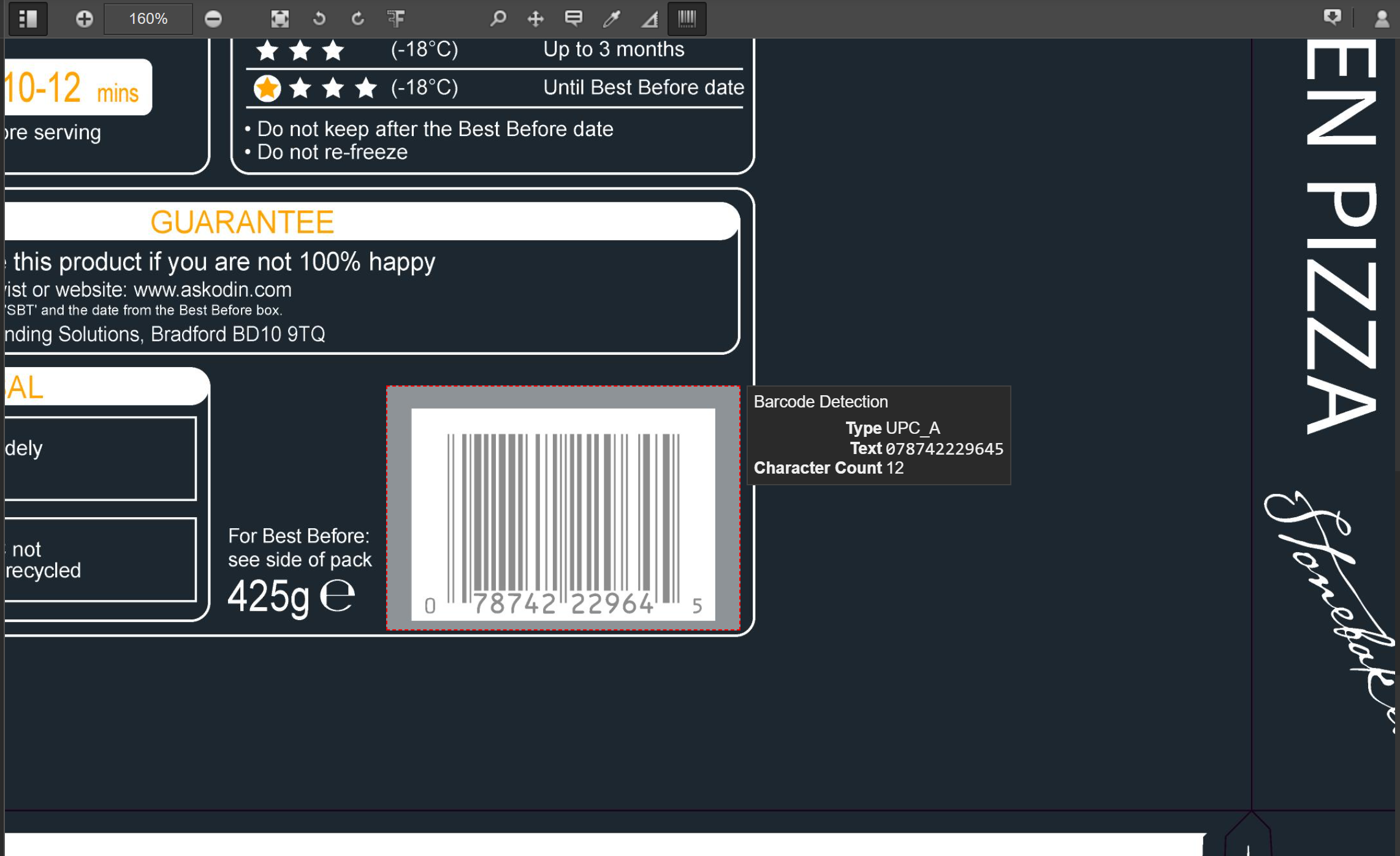Click the text compare tool icon
This screenshot has height=856, width=1400.
click(397, 19)
